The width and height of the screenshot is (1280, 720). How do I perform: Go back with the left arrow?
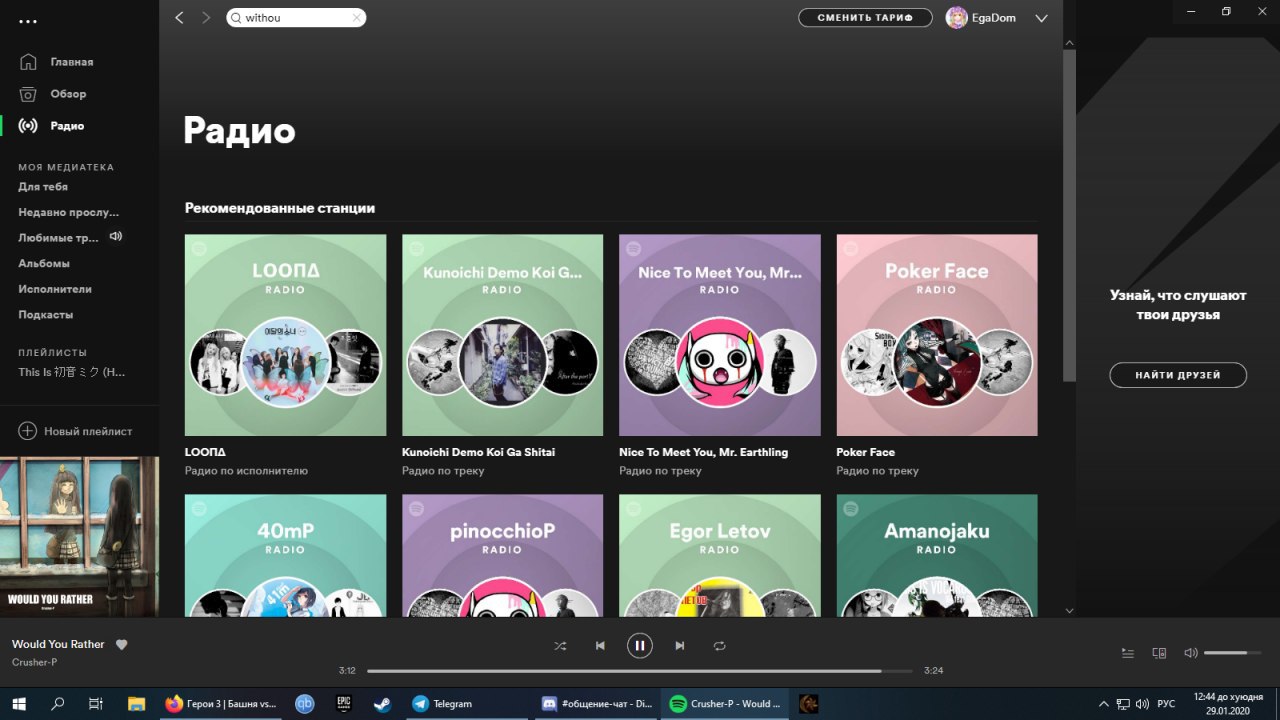[179, 18]
